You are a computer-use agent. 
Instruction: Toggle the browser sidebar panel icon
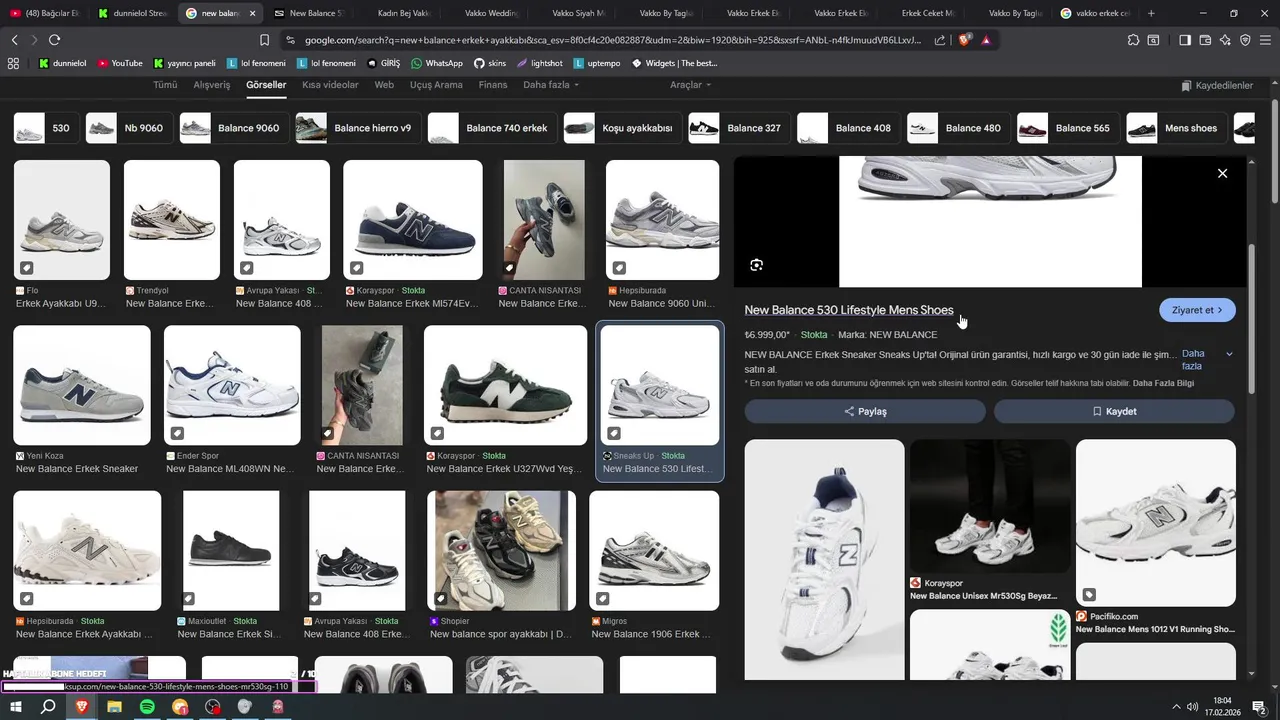coord(1185,40)
